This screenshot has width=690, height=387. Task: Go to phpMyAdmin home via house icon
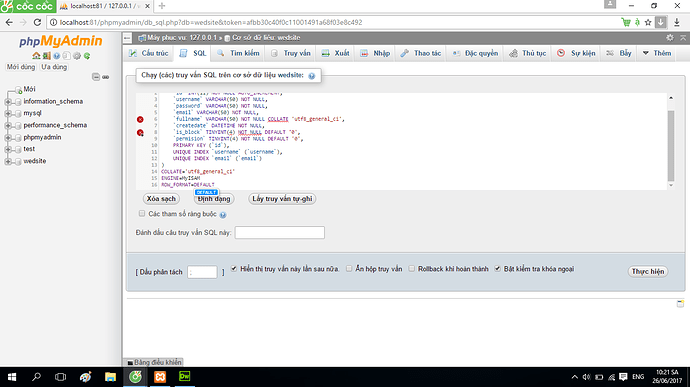click(36, 56)
